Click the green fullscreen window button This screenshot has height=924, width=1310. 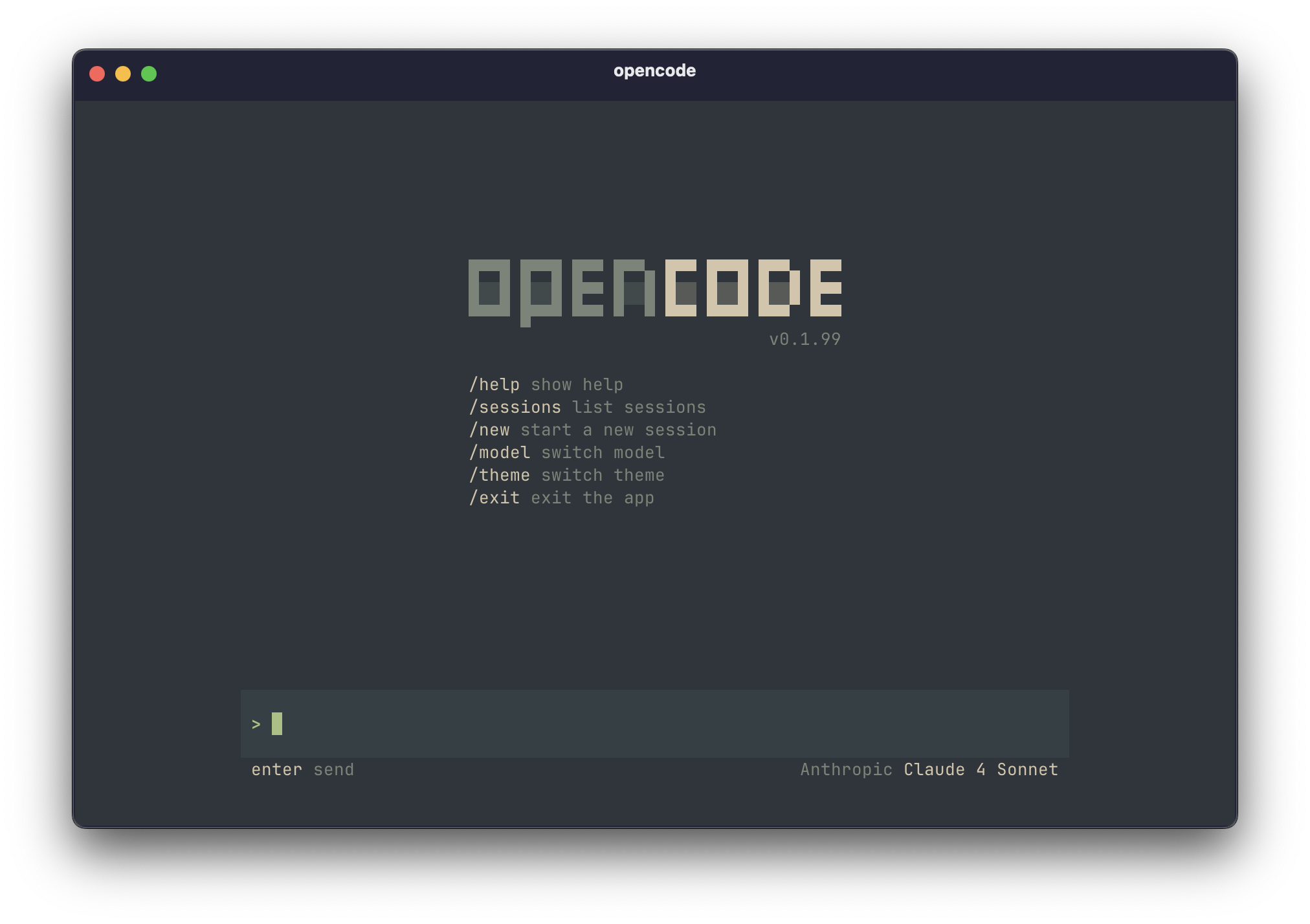click(x=149, y=74)
